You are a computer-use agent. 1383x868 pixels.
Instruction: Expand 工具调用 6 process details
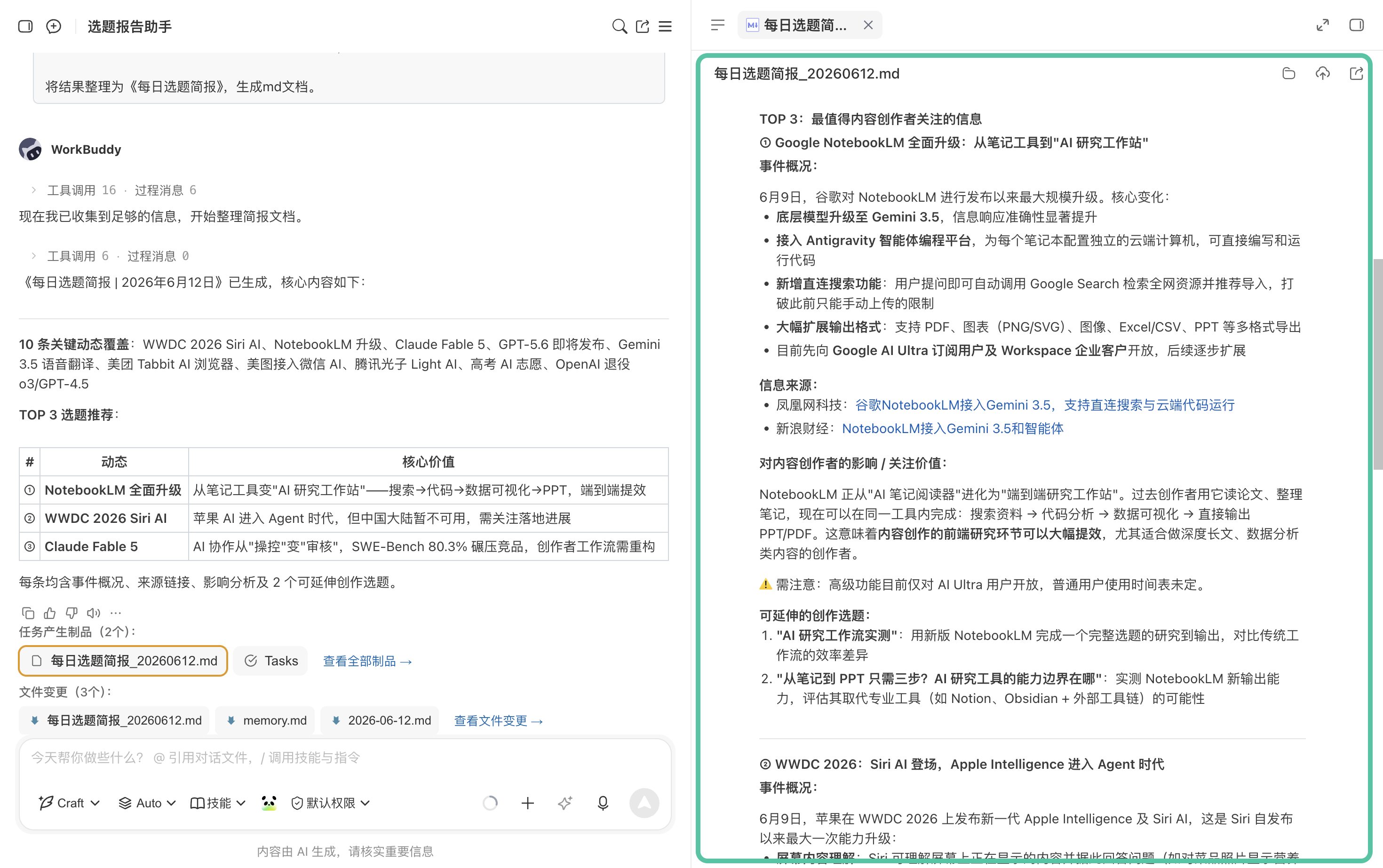pyautogui.click(x=110, y=256)
